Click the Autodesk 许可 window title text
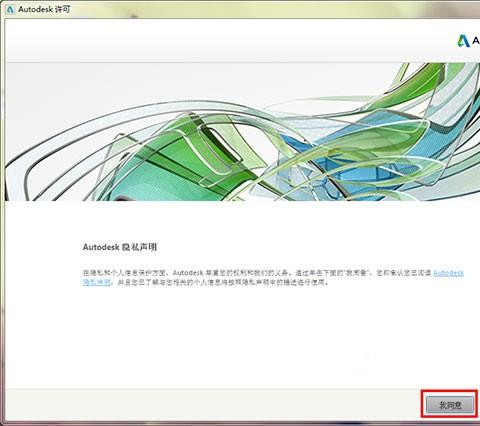 click(x=44, y=9)
